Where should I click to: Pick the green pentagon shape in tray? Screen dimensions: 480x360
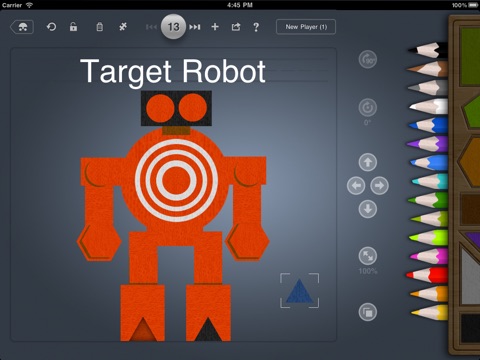[471, 112]
